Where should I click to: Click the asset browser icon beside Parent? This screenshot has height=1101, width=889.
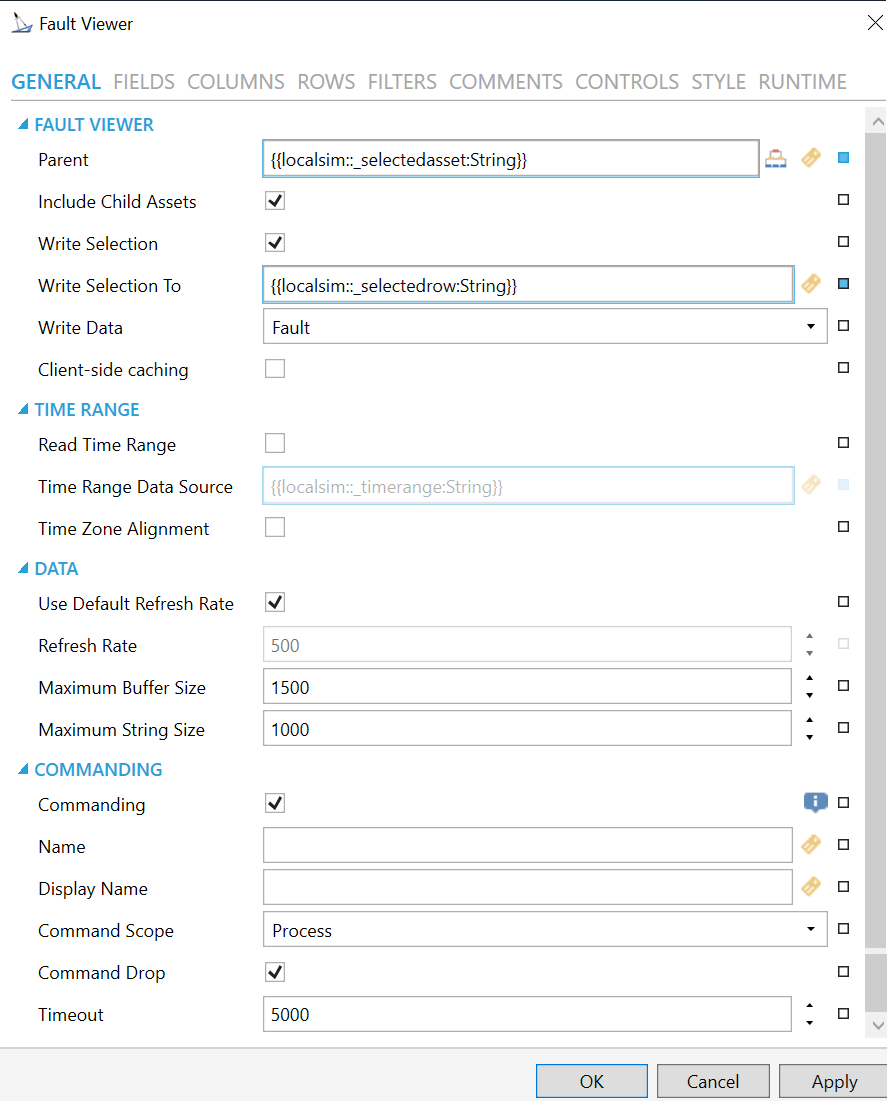tap(776, 158)
